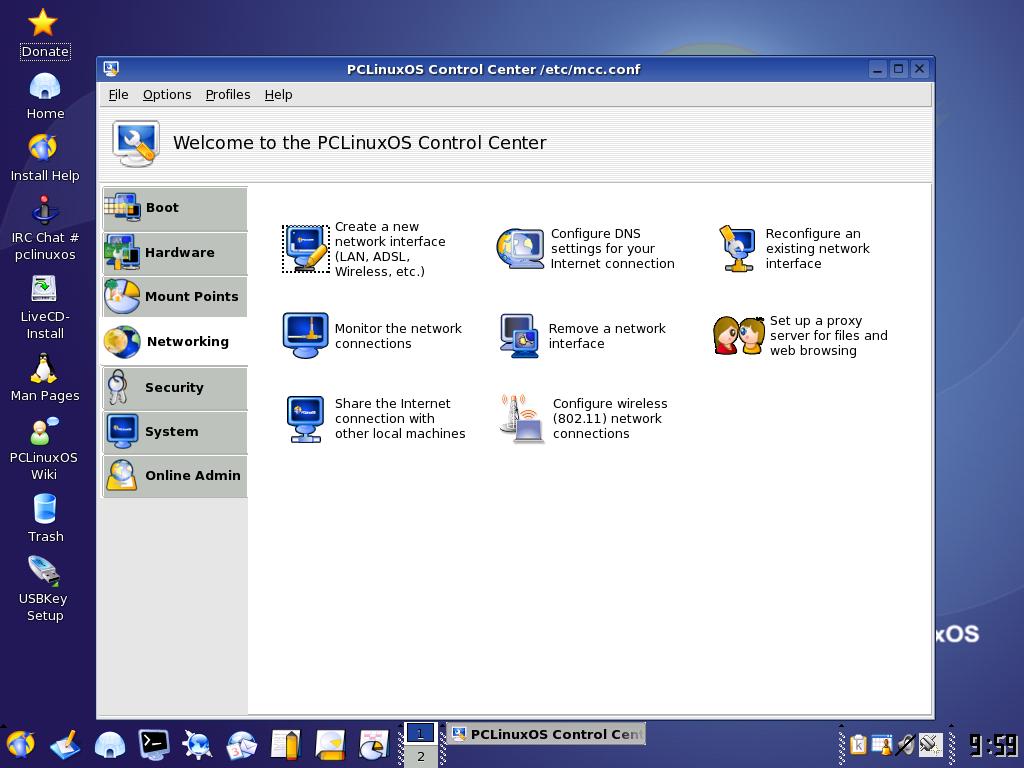
Task: Open the Help menu
Action: 278,95
